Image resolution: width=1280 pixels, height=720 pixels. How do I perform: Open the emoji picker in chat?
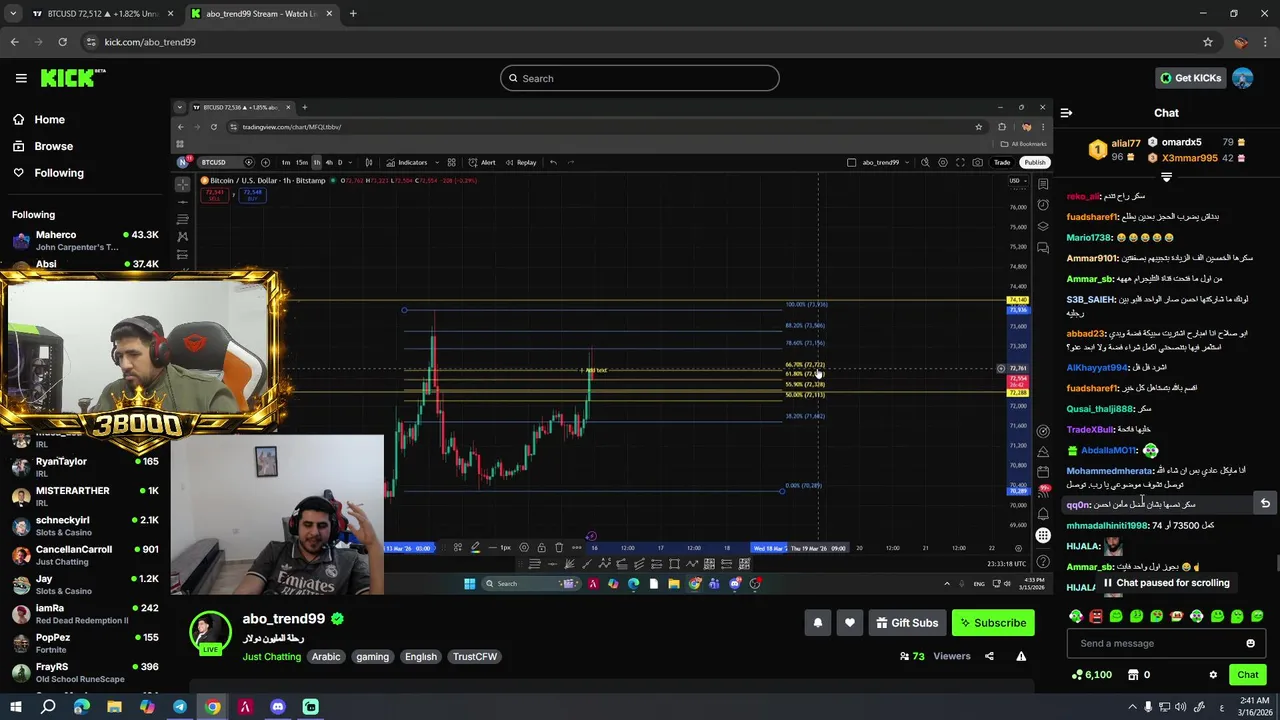(1250, 643)
